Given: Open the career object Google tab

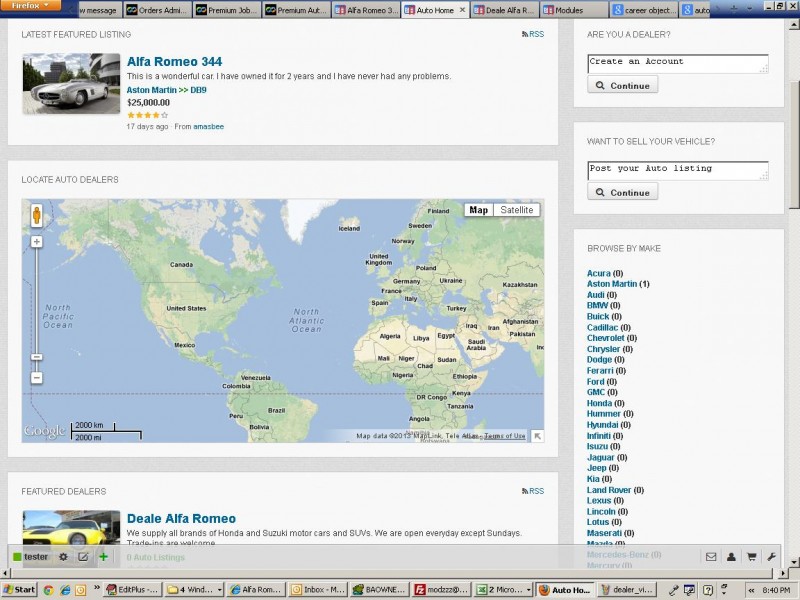Looking at the screenshot, I should point(643,10).
